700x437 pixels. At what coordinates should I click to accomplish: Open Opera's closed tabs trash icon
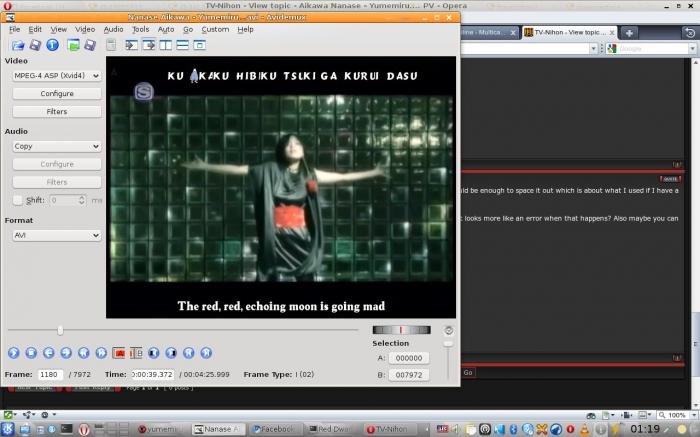tap(690, 33)
